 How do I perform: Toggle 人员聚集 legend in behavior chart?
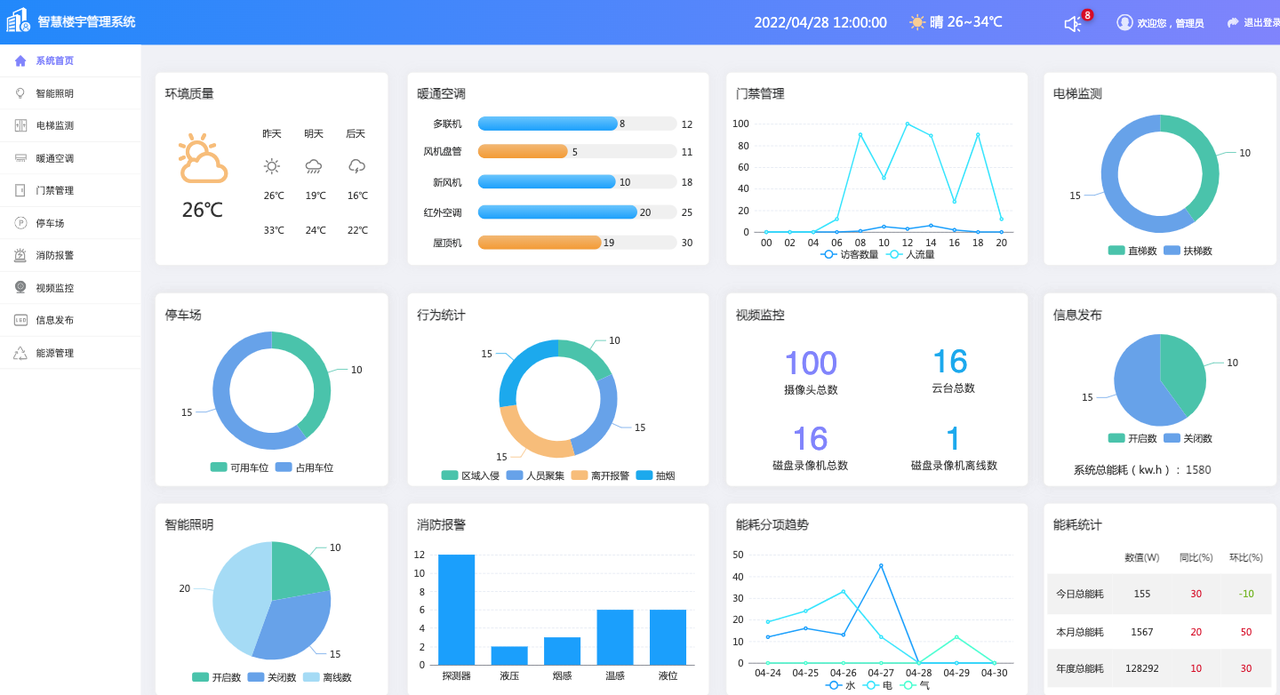(535, 475)
